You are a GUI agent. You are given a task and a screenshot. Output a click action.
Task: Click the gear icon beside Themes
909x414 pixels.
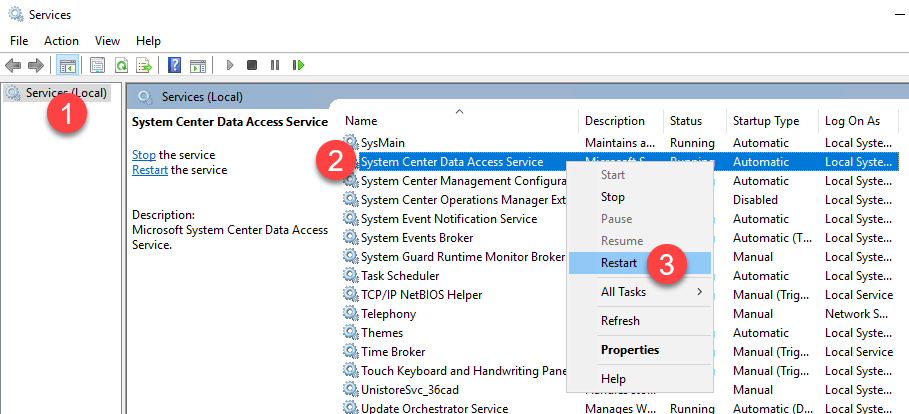pos(351,333)
